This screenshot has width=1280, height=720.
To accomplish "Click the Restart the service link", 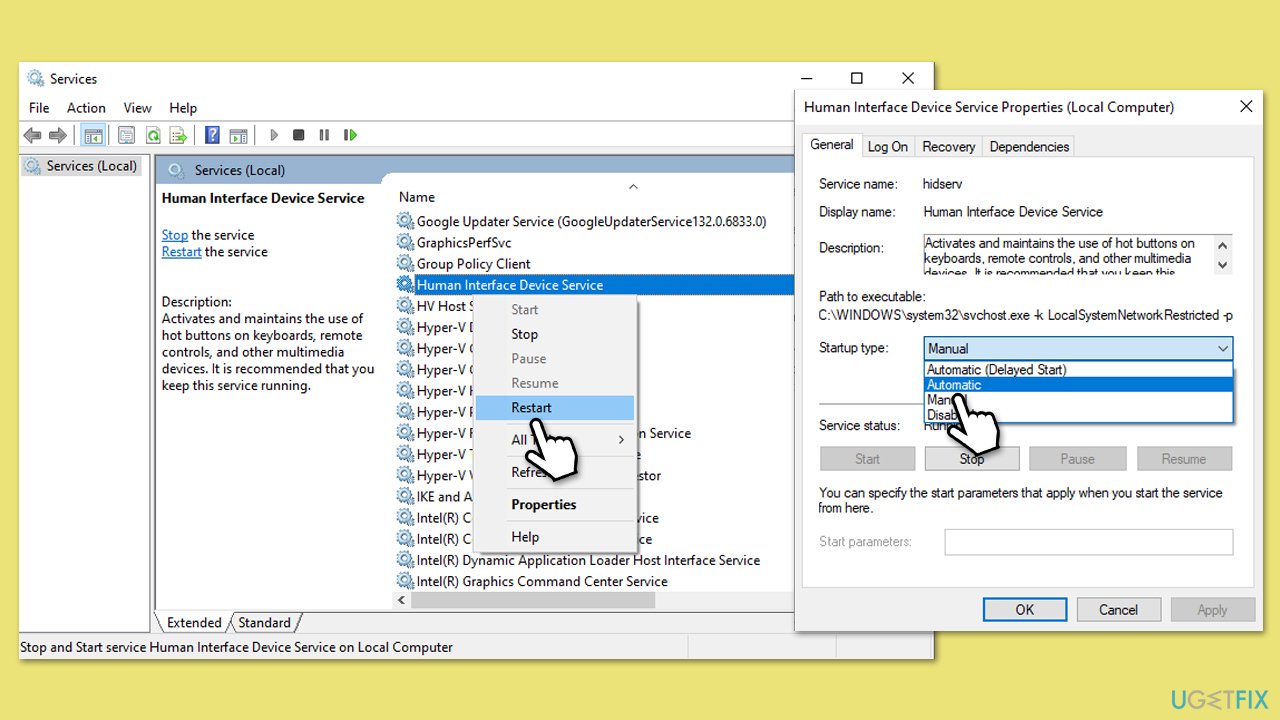I will click(182, 252).
